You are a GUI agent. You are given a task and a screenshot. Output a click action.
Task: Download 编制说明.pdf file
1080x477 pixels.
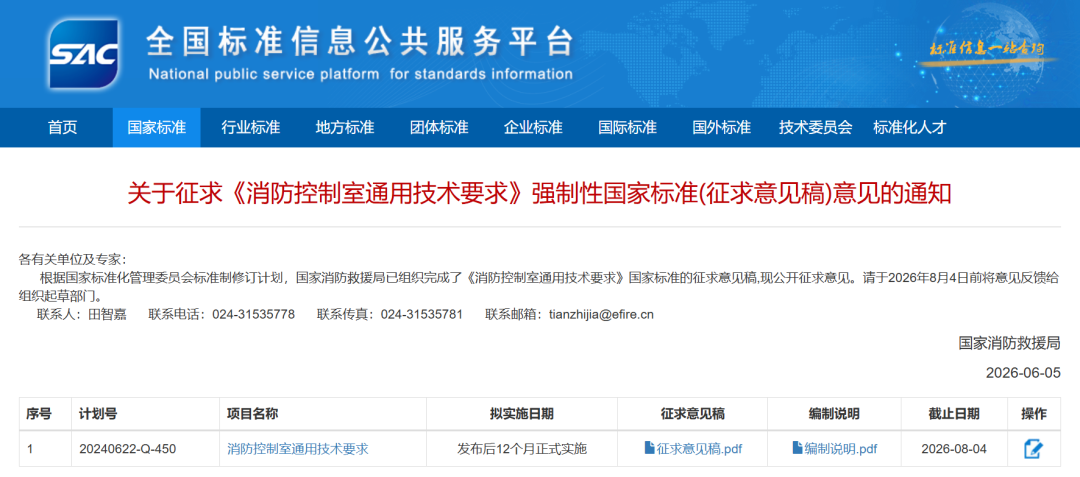coord(840,449)
